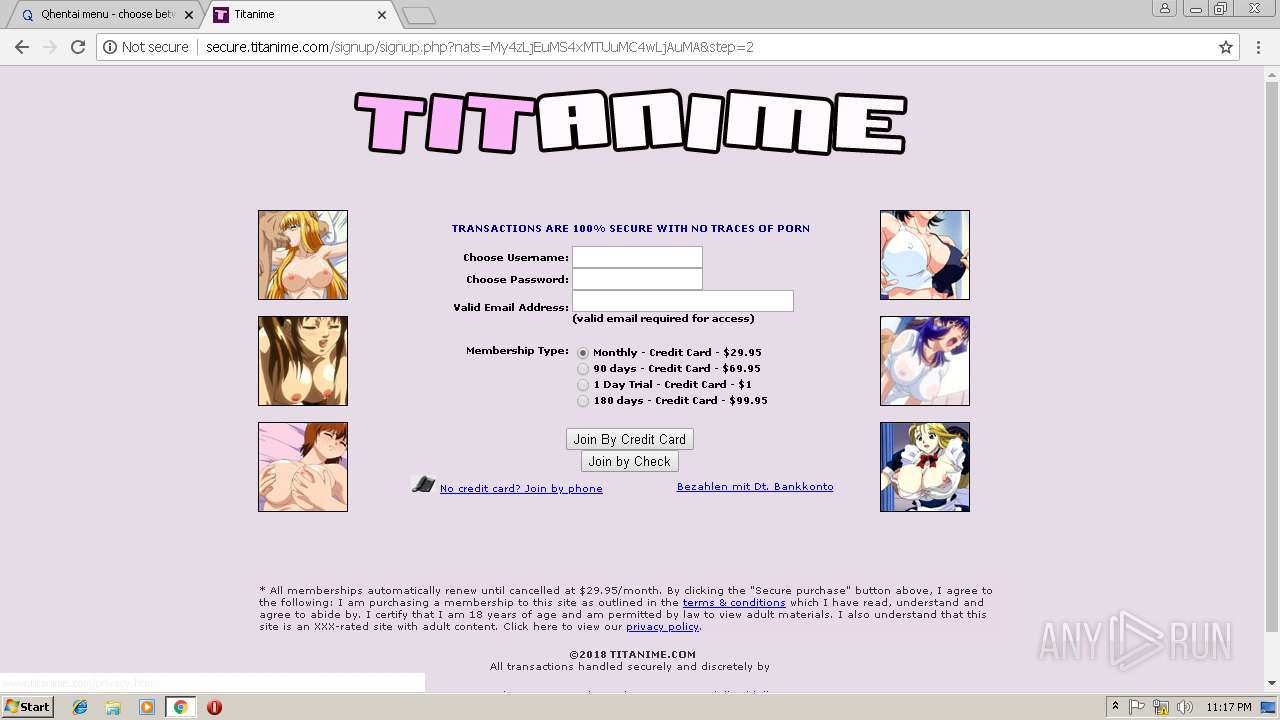This screenshot has height=720, width=1280.
Task: Launch Internet Explorer from the taskbar
Action: coord(80,707)
